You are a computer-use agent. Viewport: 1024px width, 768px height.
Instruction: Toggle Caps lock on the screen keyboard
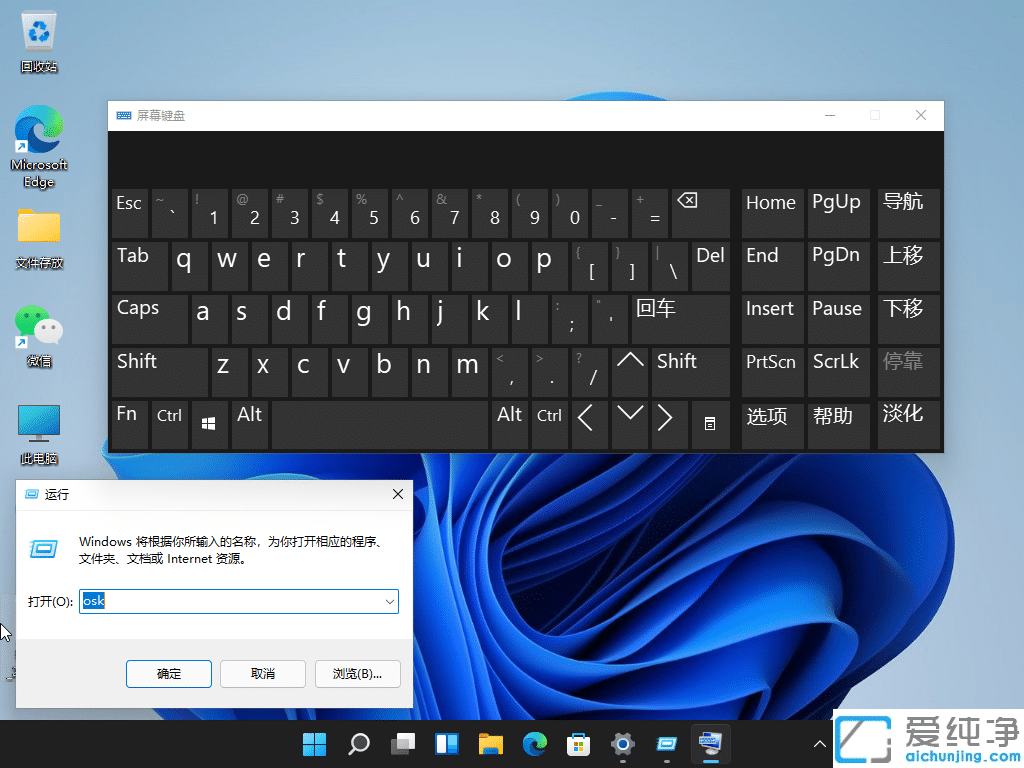(148, 319)
